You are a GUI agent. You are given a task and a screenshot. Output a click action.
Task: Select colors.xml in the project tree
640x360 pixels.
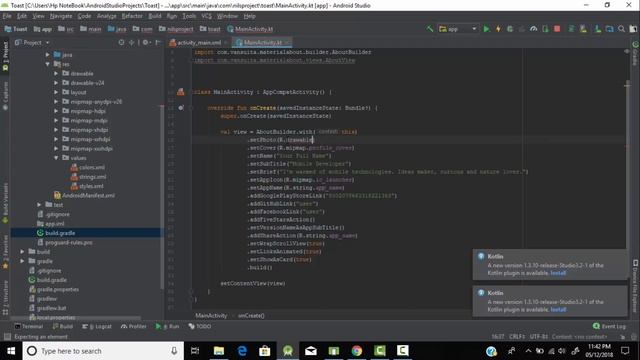click(92, 167)
